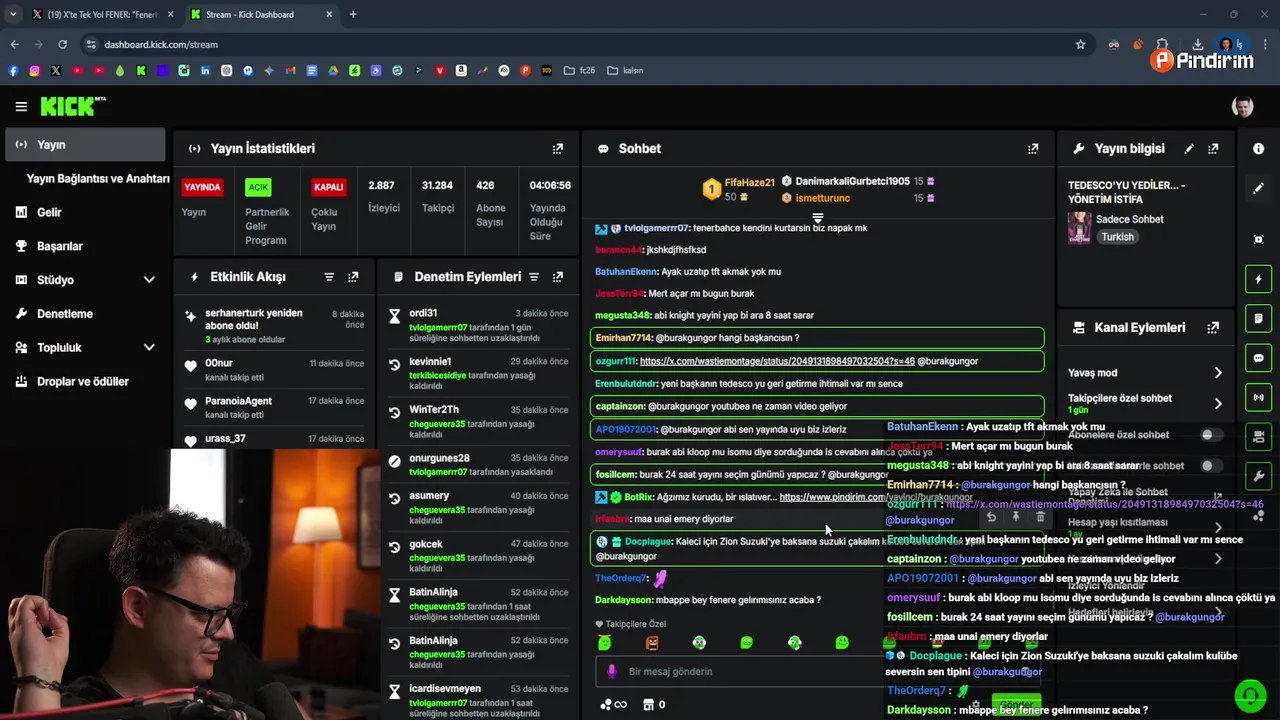Image resolution: width=1280 pixels, height=720 pixels.
Task: Click the onurgunes28 moderation entry
Action: [x=479, y=465]
